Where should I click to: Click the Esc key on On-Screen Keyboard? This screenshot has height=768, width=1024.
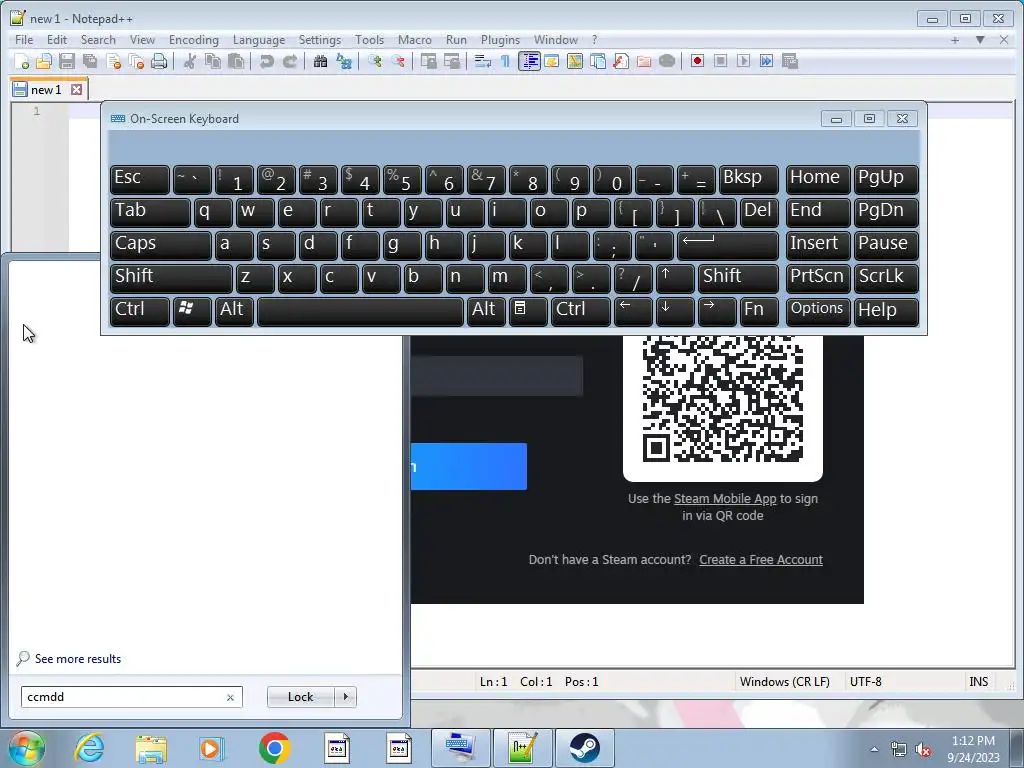140,179
